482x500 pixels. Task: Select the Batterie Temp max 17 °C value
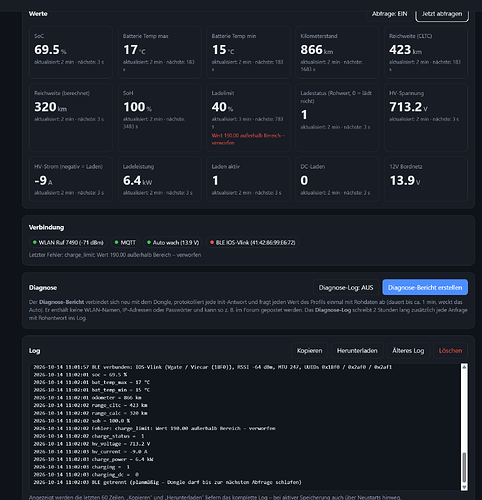pos(134,50)
